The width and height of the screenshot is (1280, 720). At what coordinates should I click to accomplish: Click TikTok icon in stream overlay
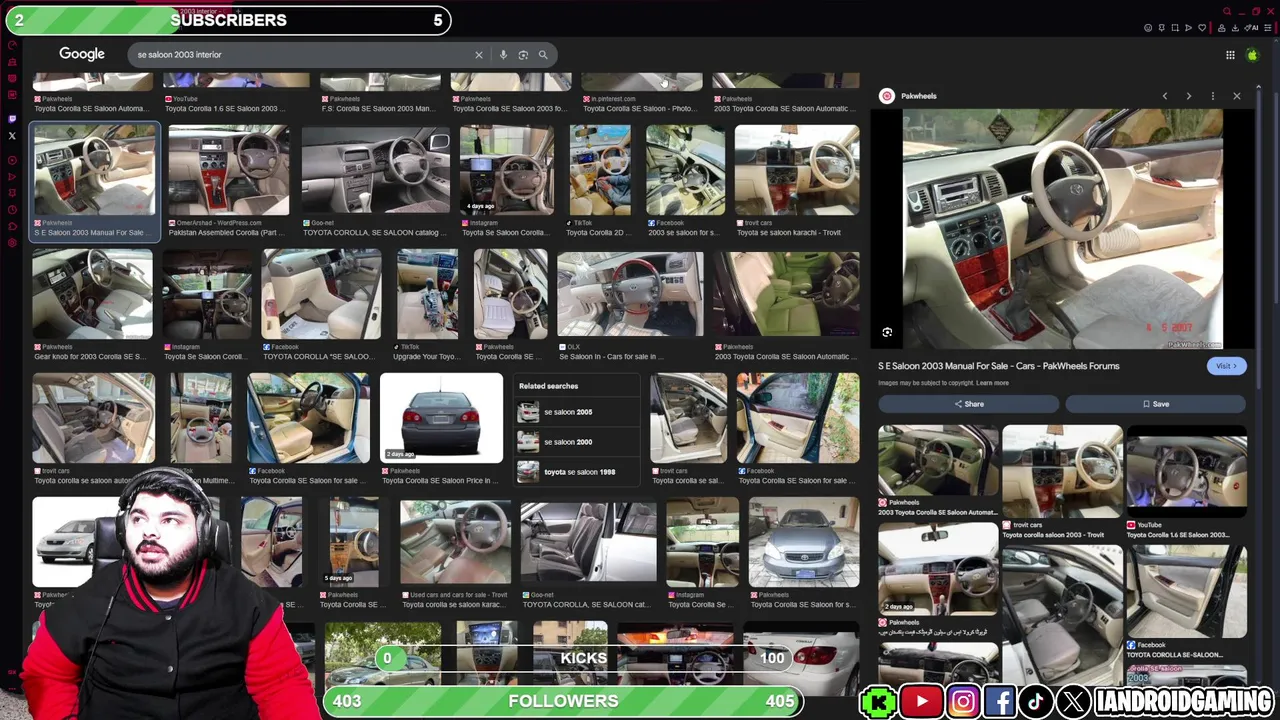click(1036, 702)
